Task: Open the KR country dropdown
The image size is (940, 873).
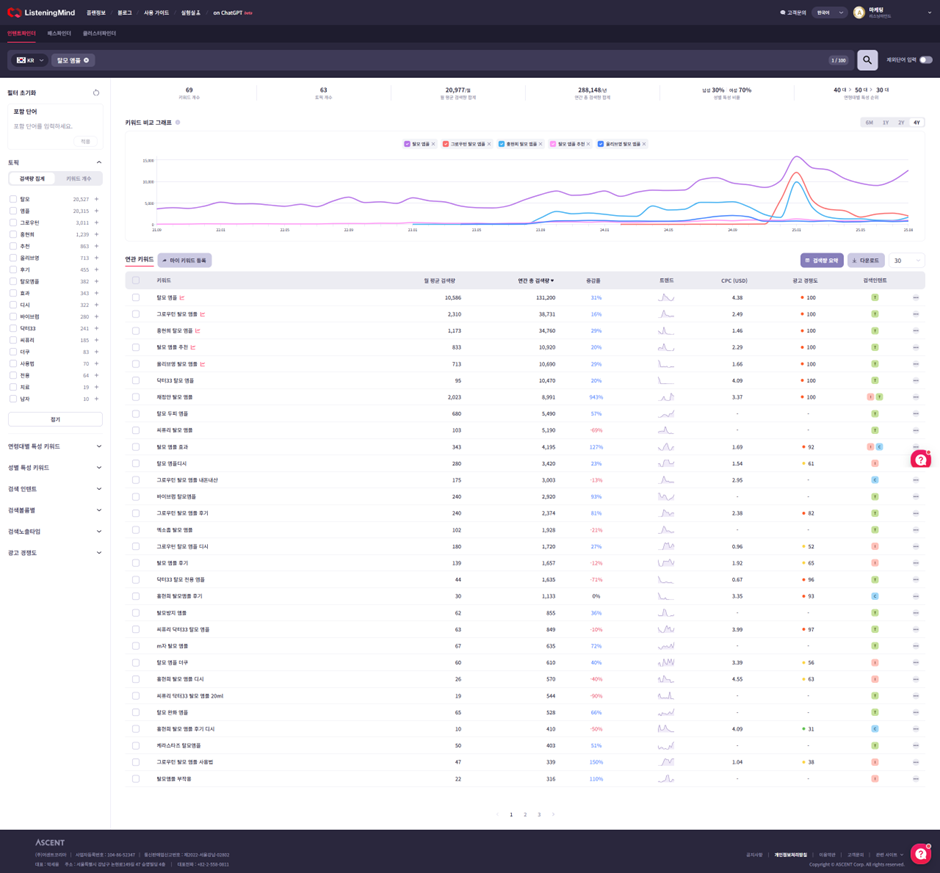Action: tap(30, 60)
